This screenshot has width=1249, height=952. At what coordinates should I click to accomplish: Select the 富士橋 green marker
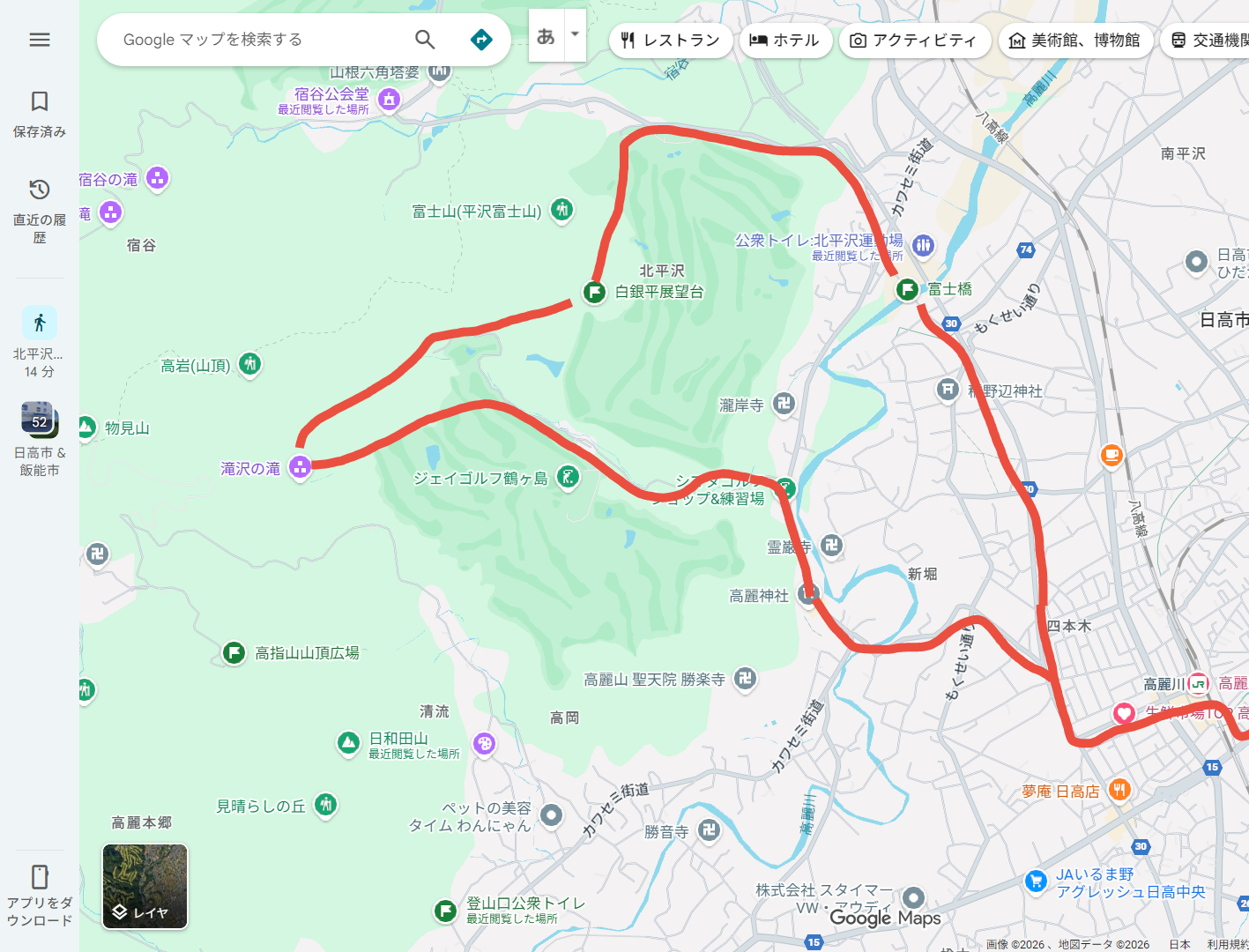click(907, 289)
